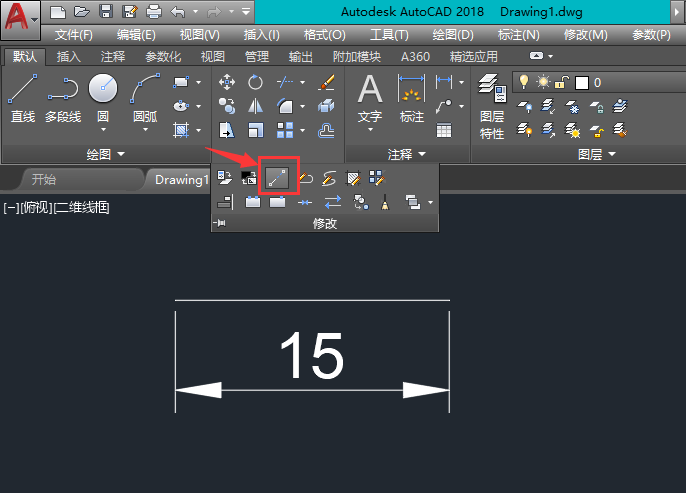Select the Mirror tool icon
686x493 pixels.
click(x=255, y=106)
